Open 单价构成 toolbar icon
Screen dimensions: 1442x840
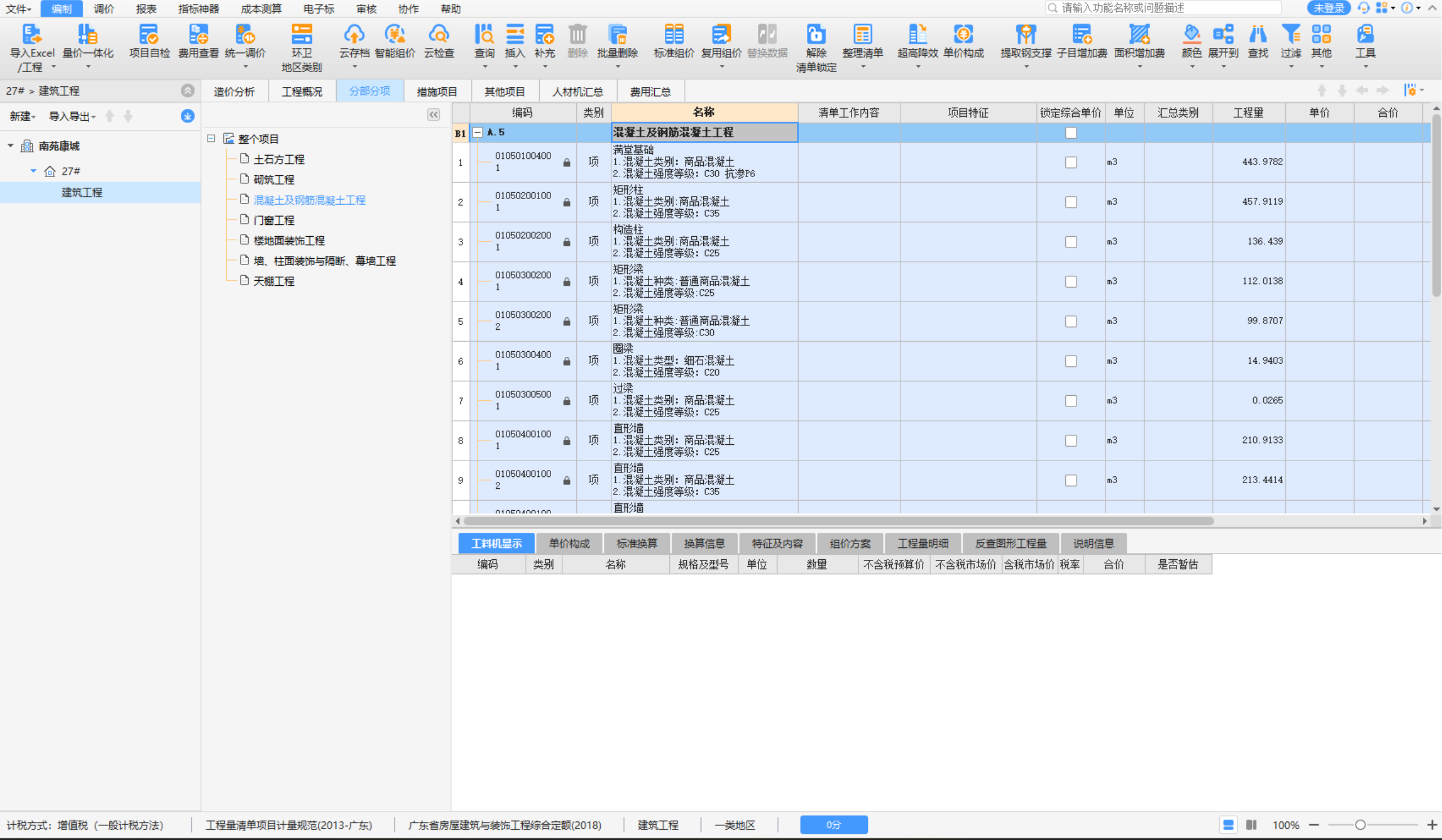[x=964, y=41]
